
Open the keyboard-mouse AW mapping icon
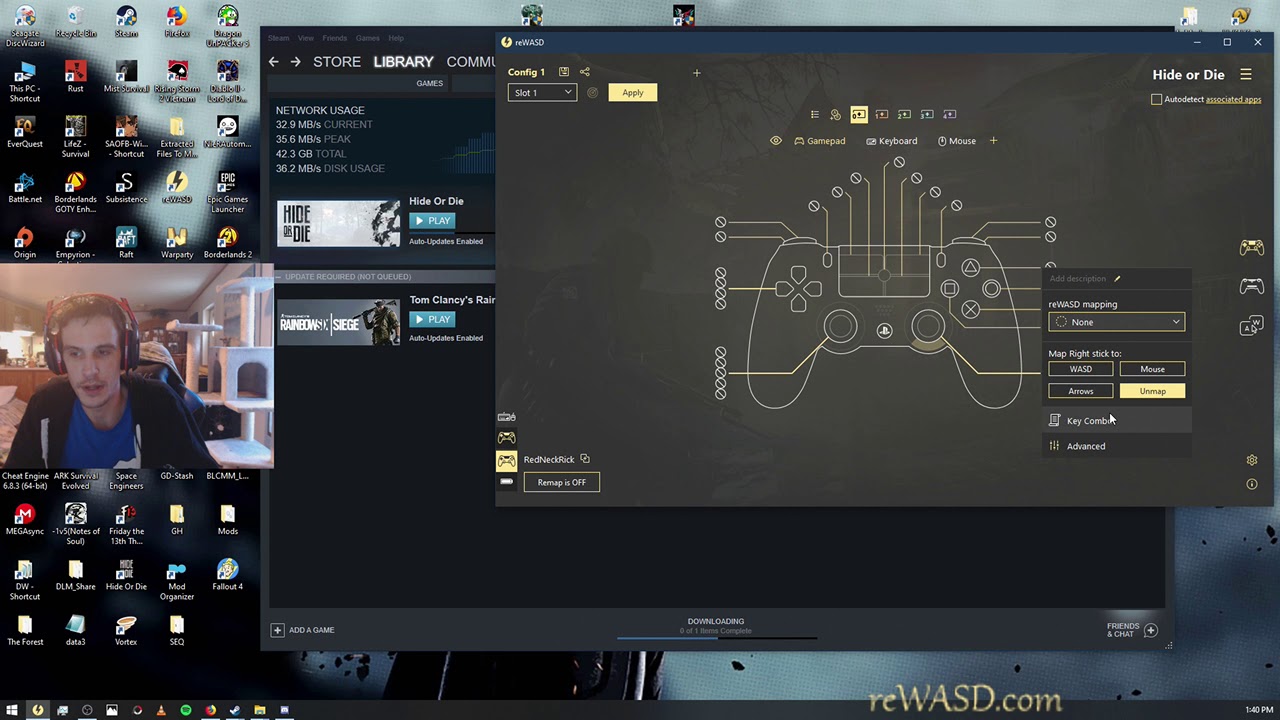point(1251,326)
